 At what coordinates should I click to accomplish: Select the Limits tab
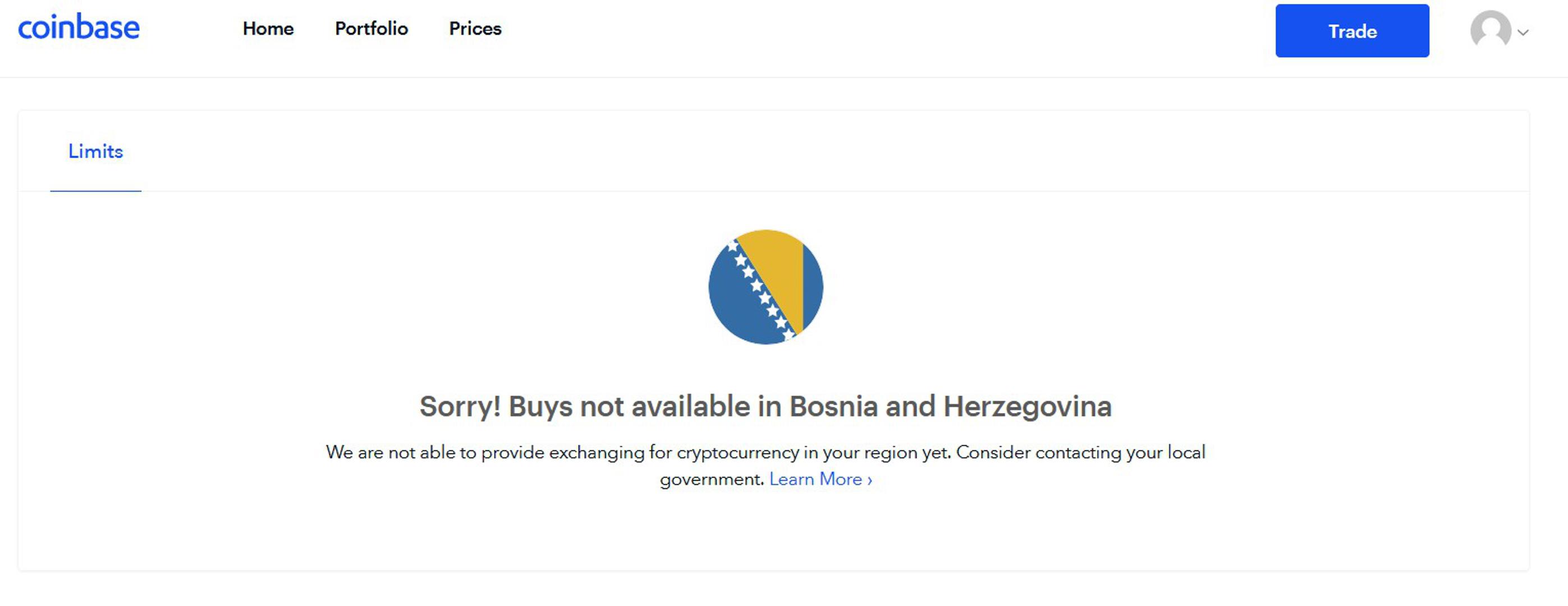95,151
